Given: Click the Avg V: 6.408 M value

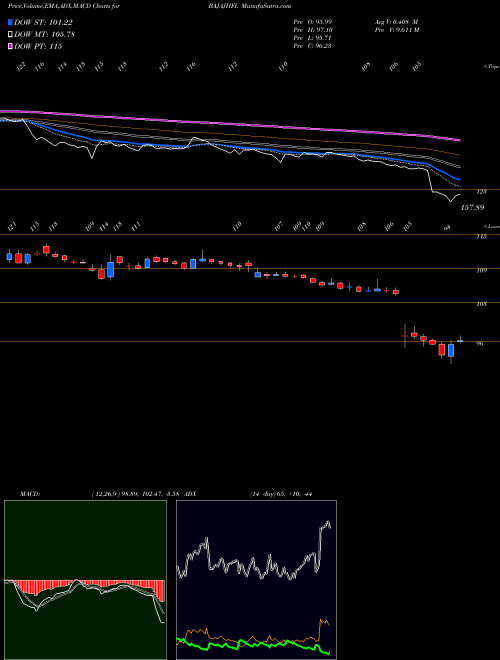Looking at the screenshot, I should tap(395, 22).
